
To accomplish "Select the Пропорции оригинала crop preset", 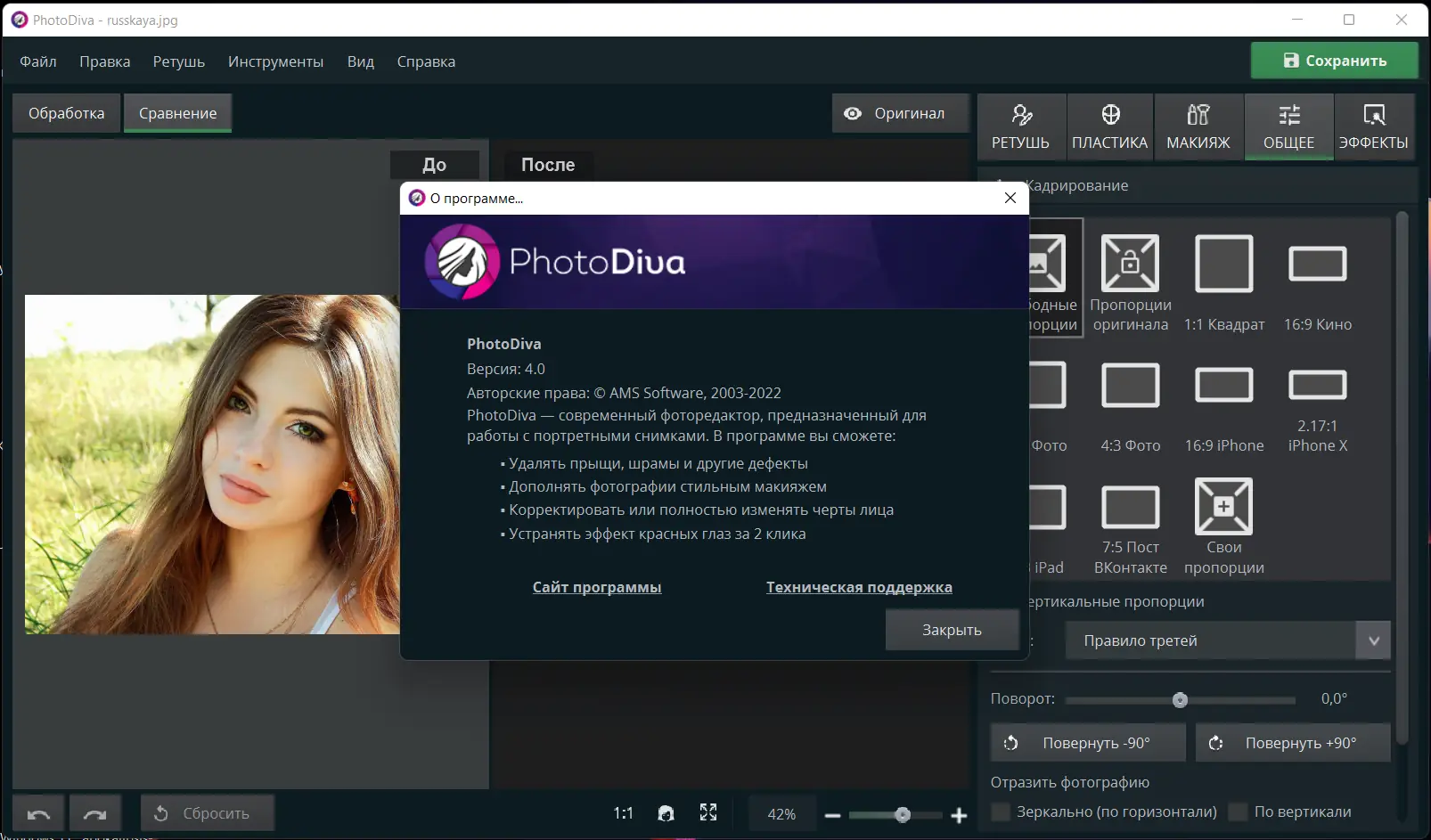I will point(1130,281).
